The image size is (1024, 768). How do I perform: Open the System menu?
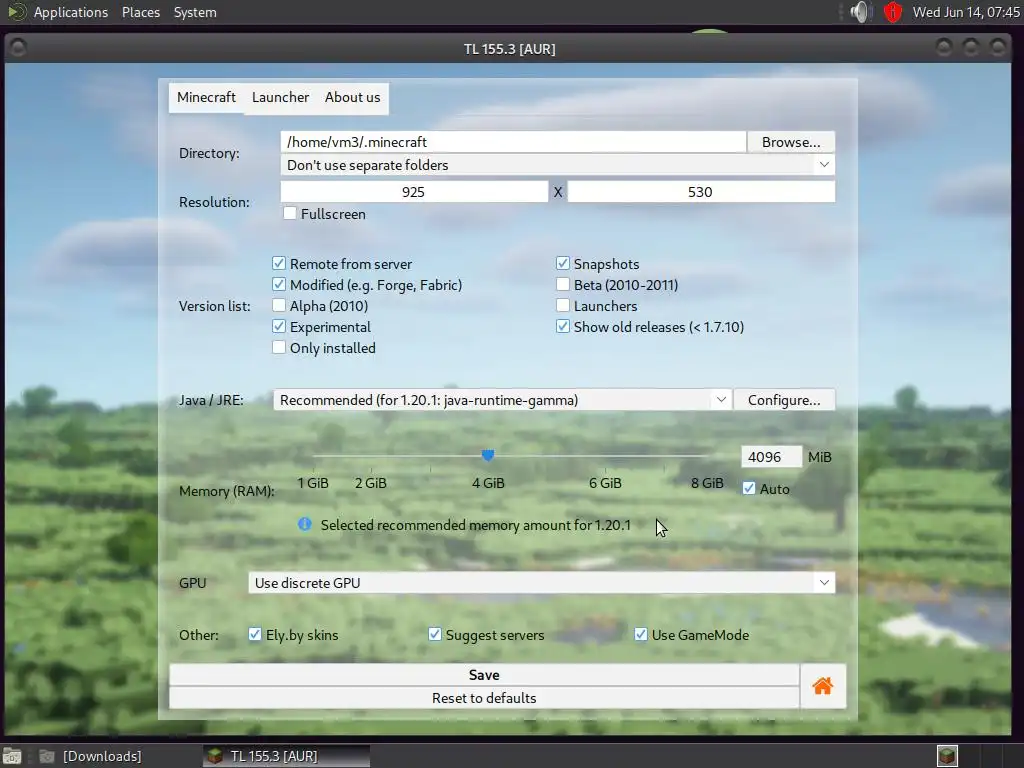click(195, 12)
